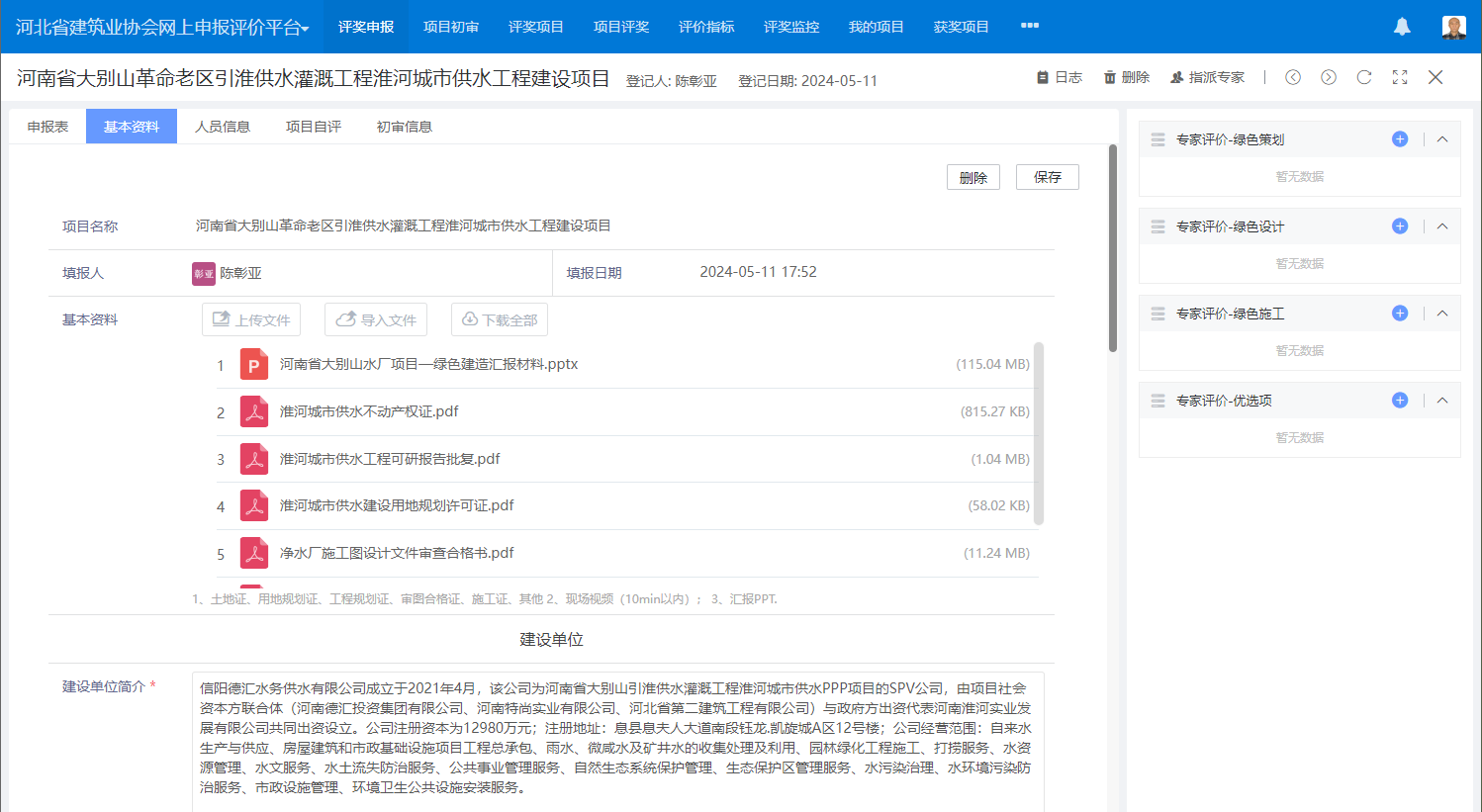Open 日志 log in the toolbar
The height and width of the screenshot is (812, 1482).
tap(1060, 77)
